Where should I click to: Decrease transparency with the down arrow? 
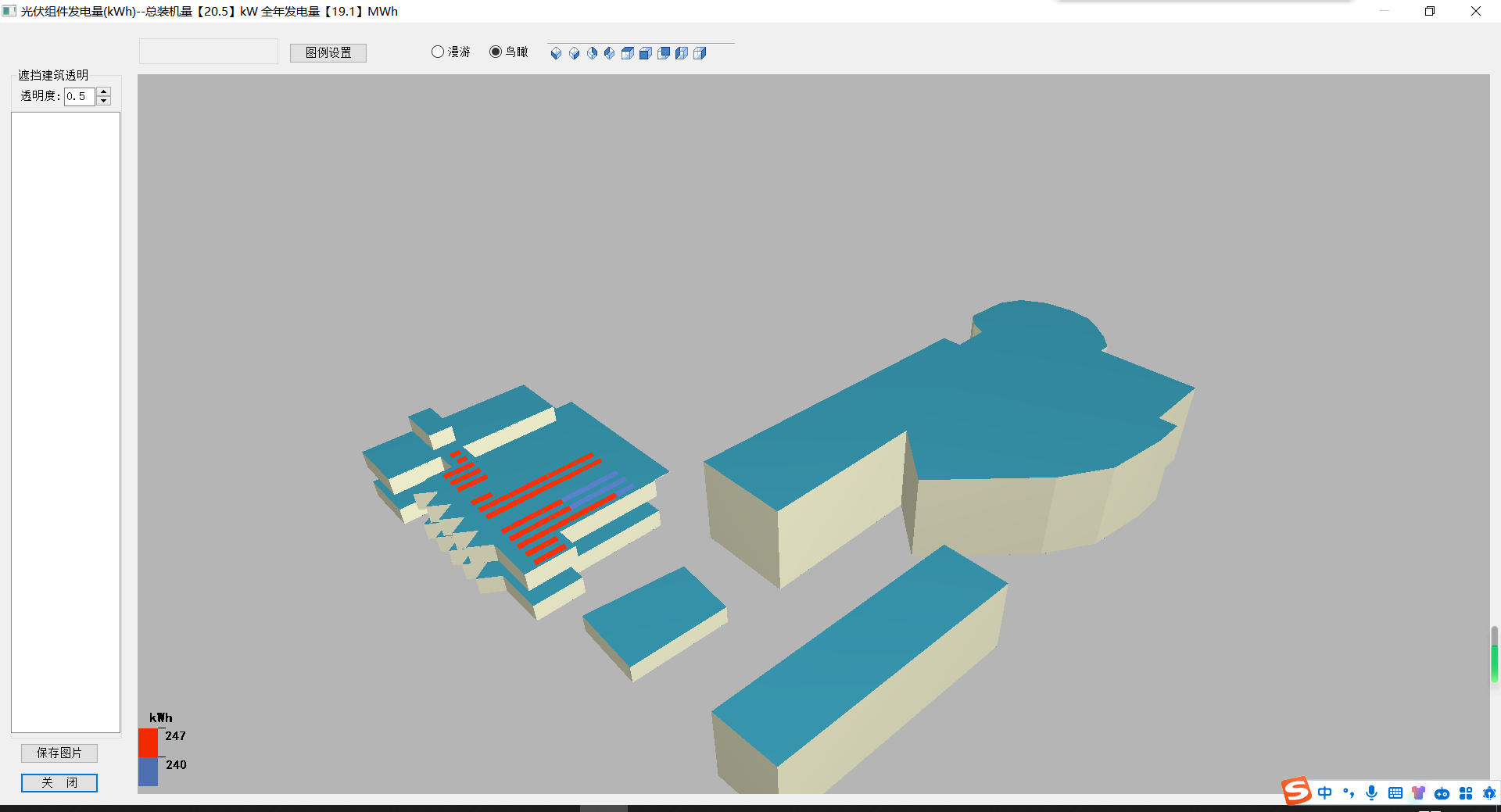point(103,101)
